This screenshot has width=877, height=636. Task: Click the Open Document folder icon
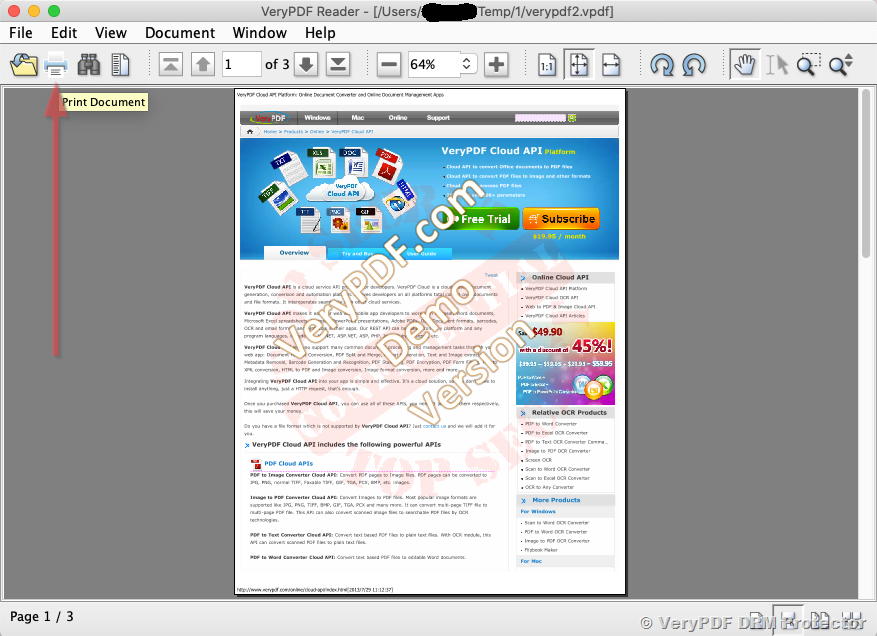pos(23,65)
